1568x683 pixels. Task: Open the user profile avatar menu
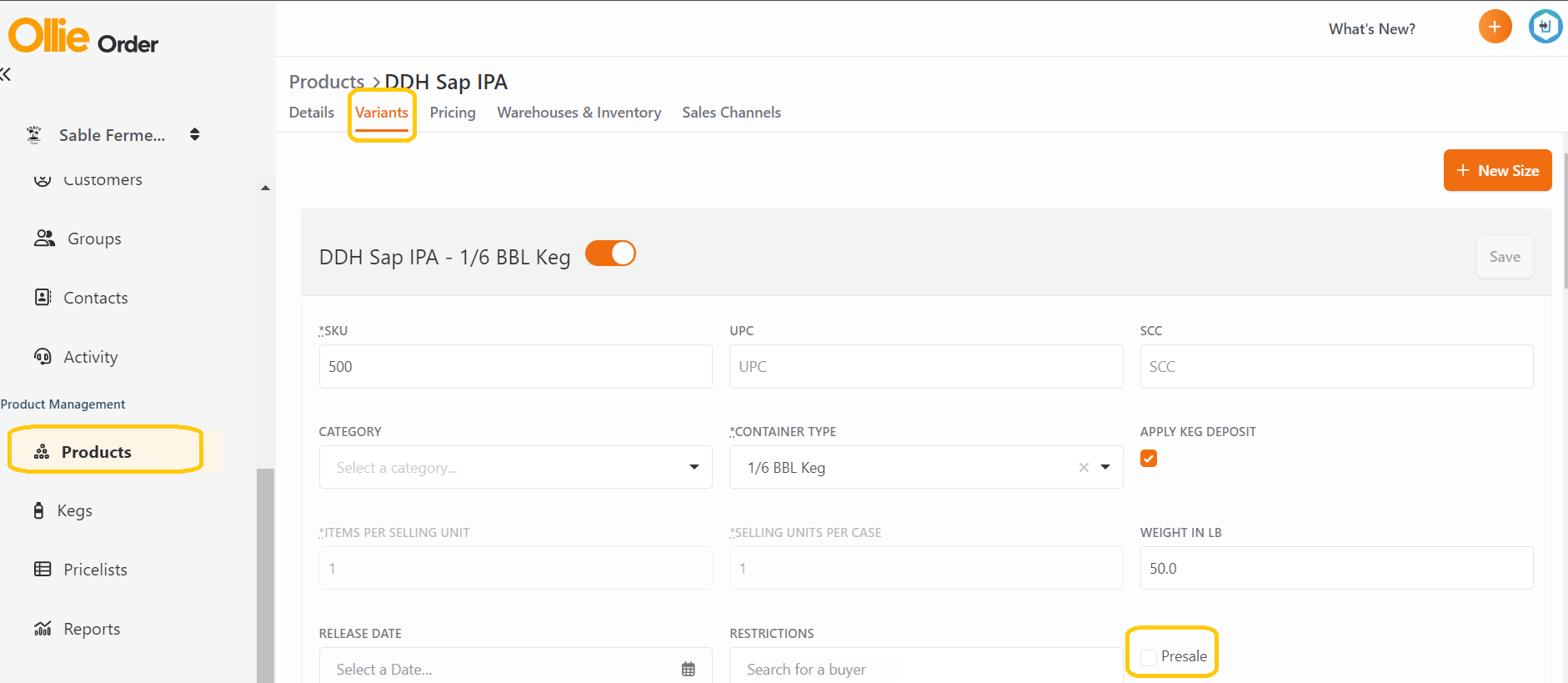pos(1545,27)
